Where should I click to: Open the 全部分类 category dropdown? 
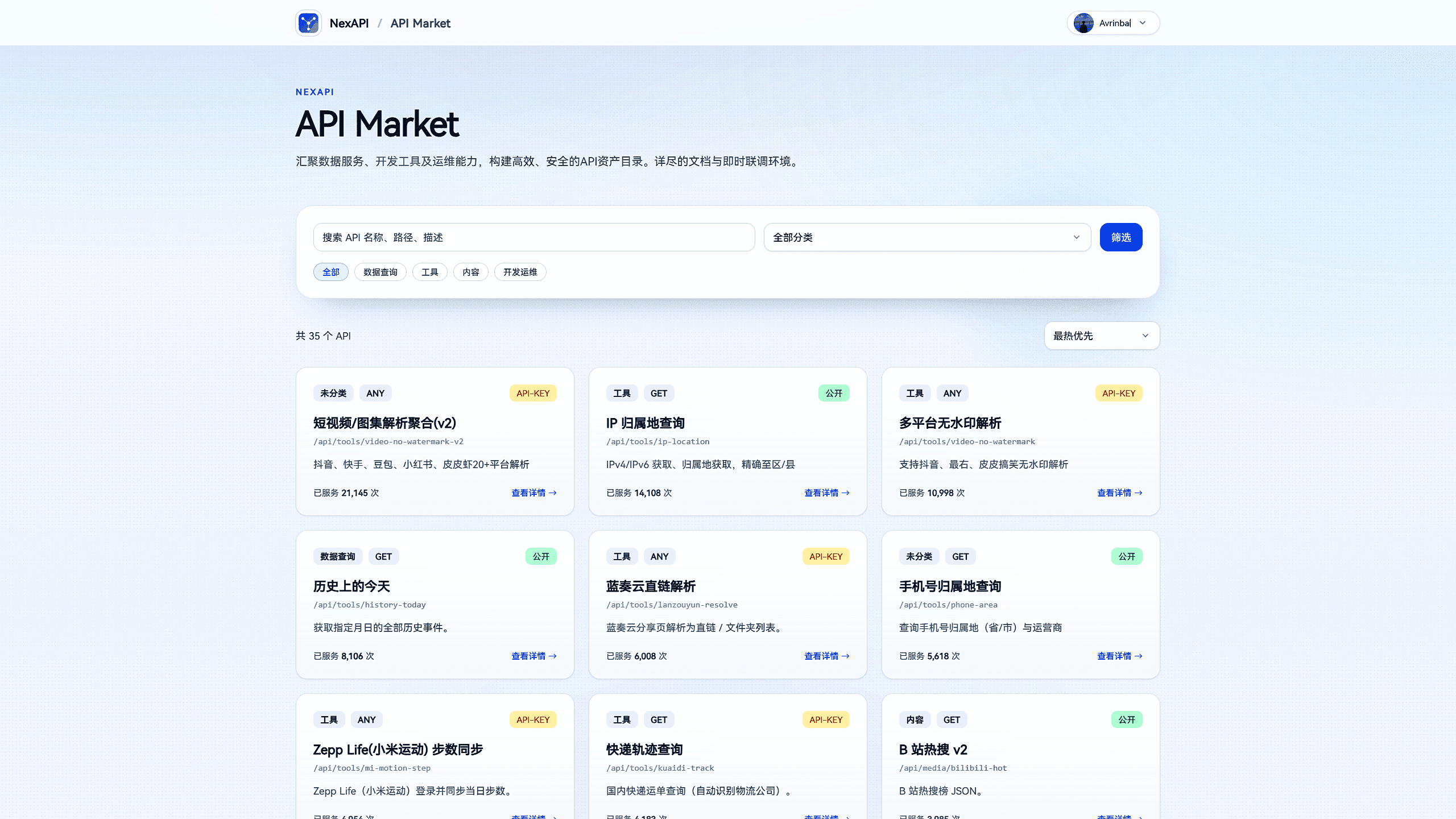926,237
